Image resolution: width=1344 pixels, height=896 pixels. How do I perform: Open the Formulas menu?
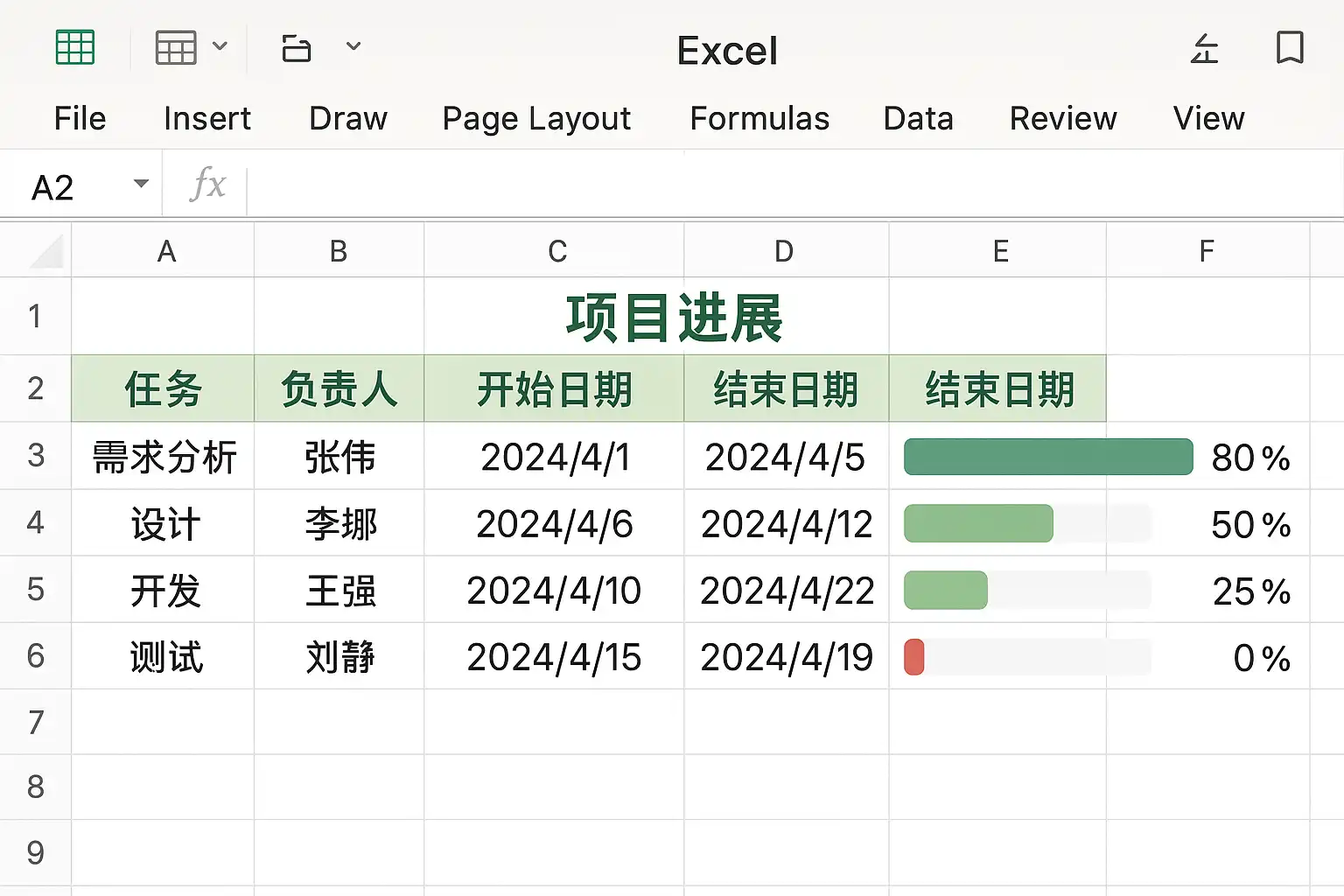click(x=759, y=118)
